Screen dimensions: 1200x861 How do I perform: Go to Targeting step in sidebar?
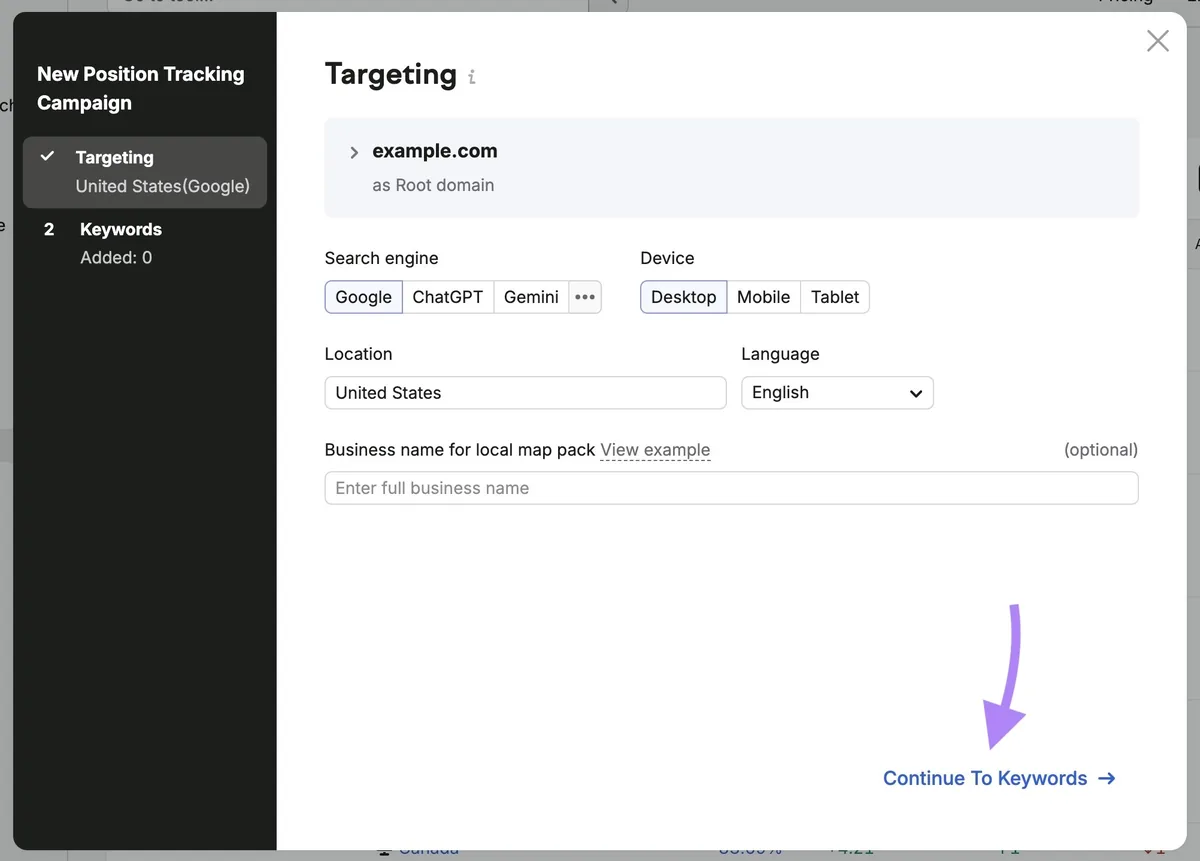145,172
